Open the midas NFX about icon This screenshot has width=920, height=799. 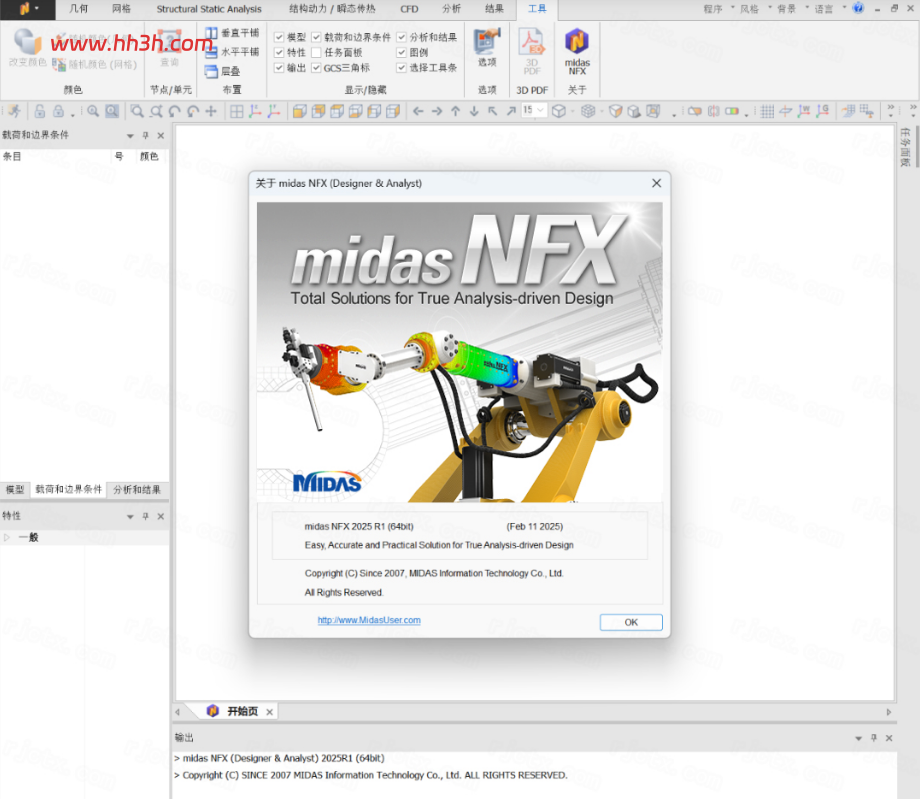577,52
